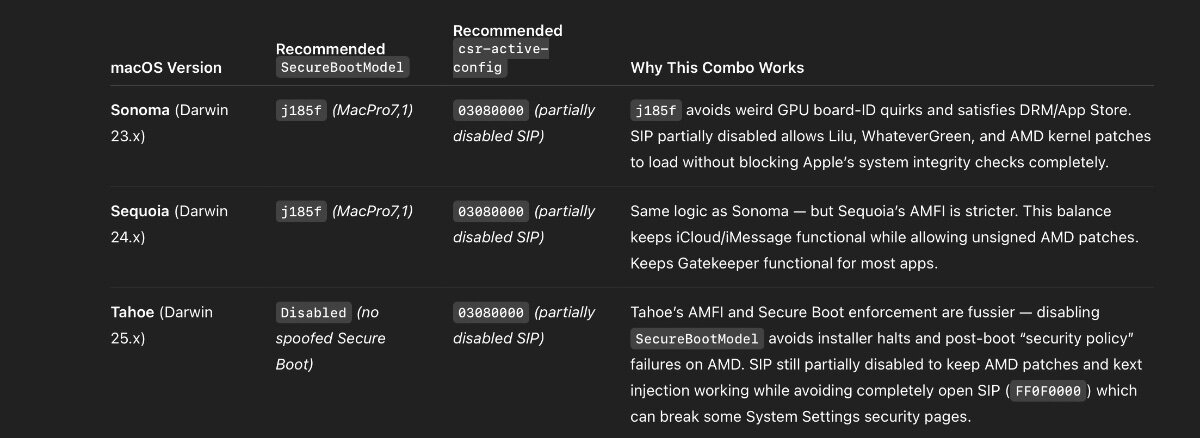Click j185f code chip in Sonoma row
1200x438 pixels.
coord(301,110)
